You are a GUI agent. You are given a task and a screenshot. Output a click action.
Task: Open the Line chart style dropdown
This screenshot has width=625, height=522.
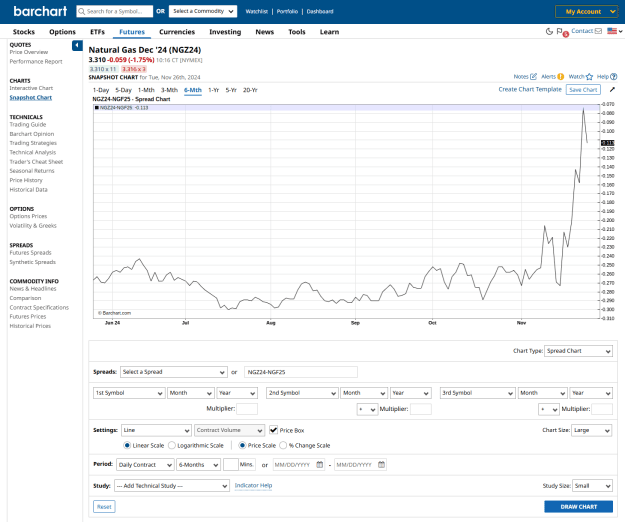(156, 430)
